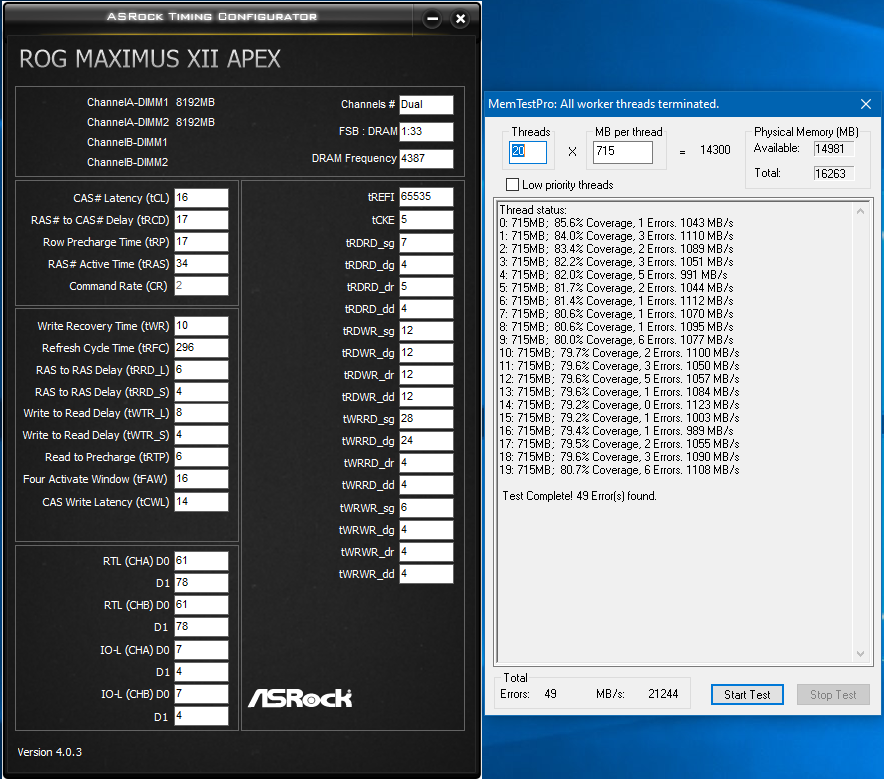Screen dimensions: 884x779
Task: Enable Low priority threads checkbox
Action: [x=512, y=185]
